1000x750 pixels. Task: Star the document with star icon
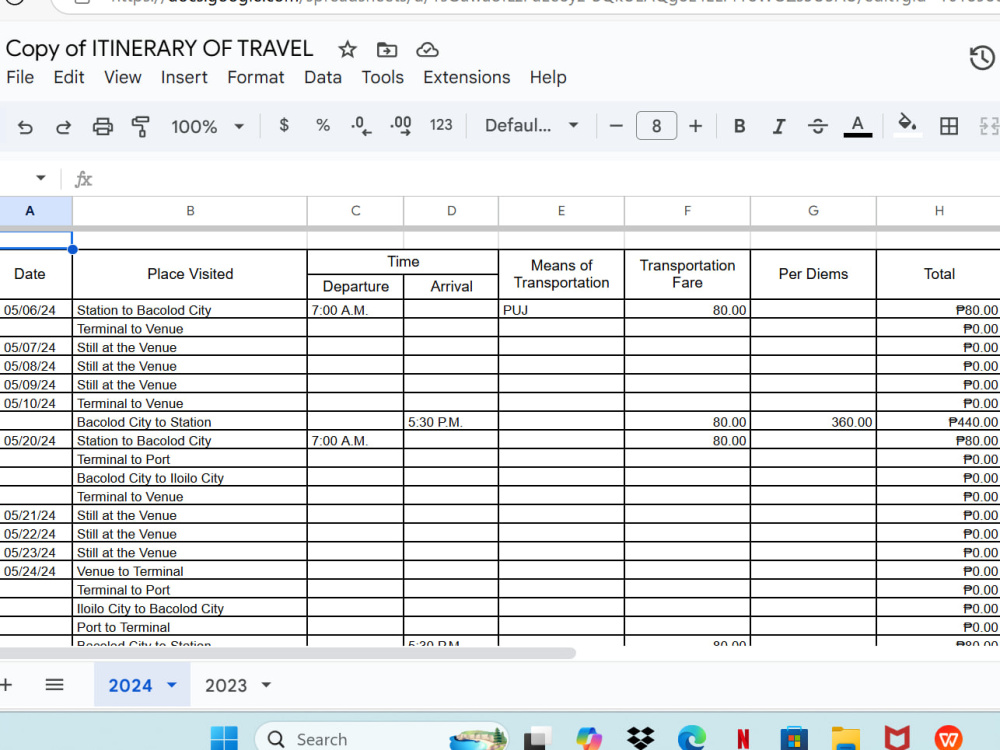[347, 49]
